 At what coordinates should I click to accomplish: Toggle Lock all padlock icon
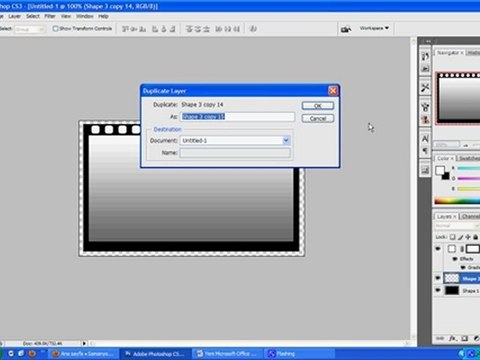click(476, 237)
